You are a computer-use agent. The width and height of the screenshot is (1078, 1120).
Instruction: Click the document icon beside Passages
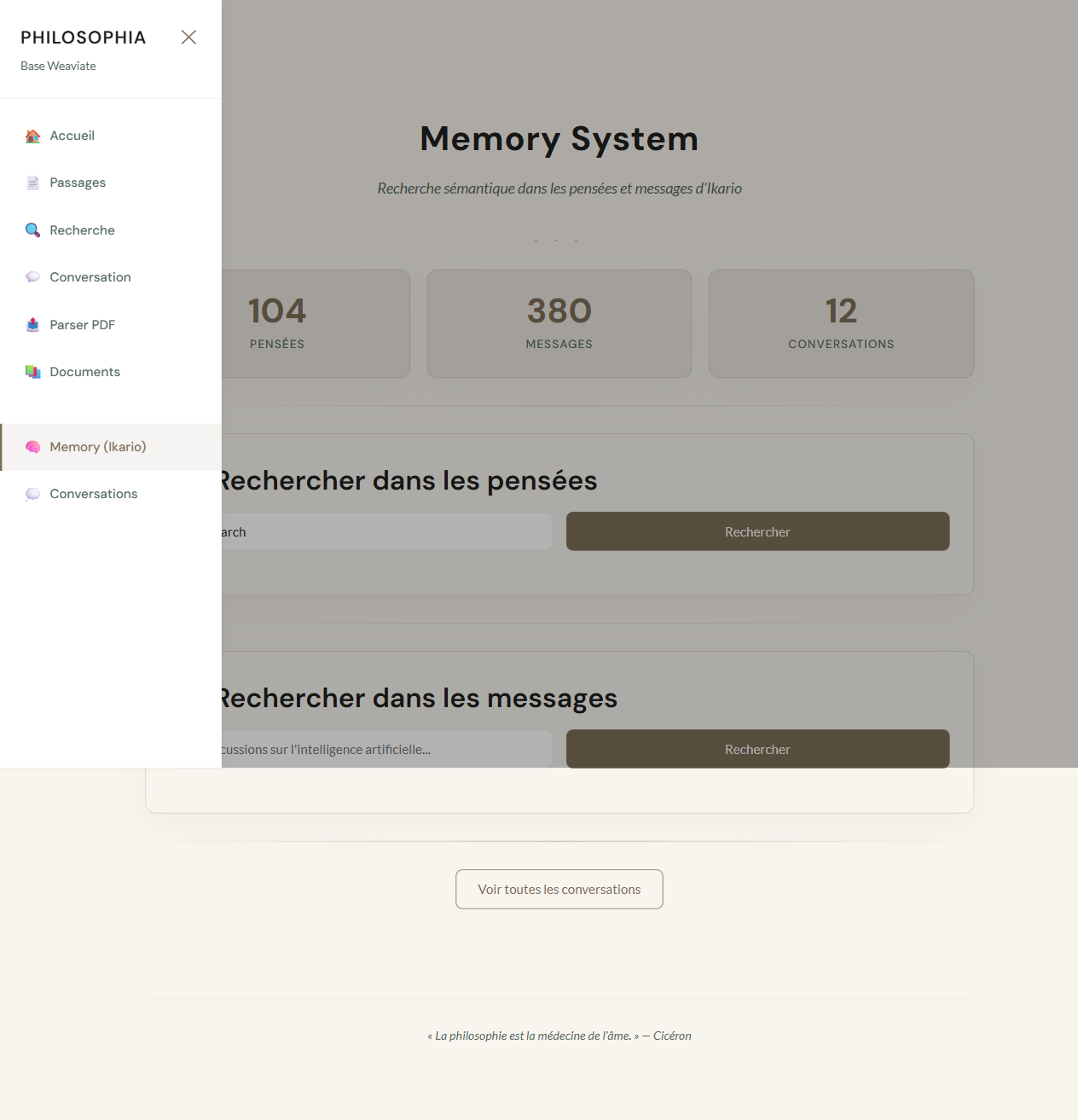(x=32, y=183)
